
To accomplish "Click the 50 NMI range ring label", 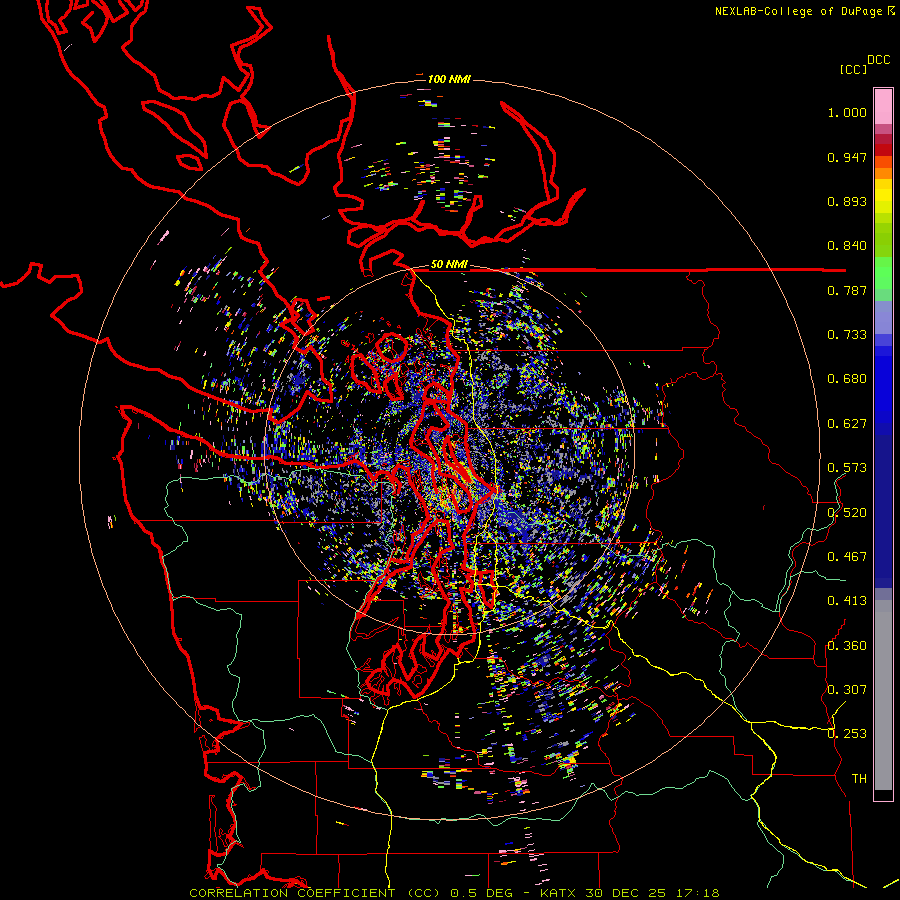I will coord(449,265).
